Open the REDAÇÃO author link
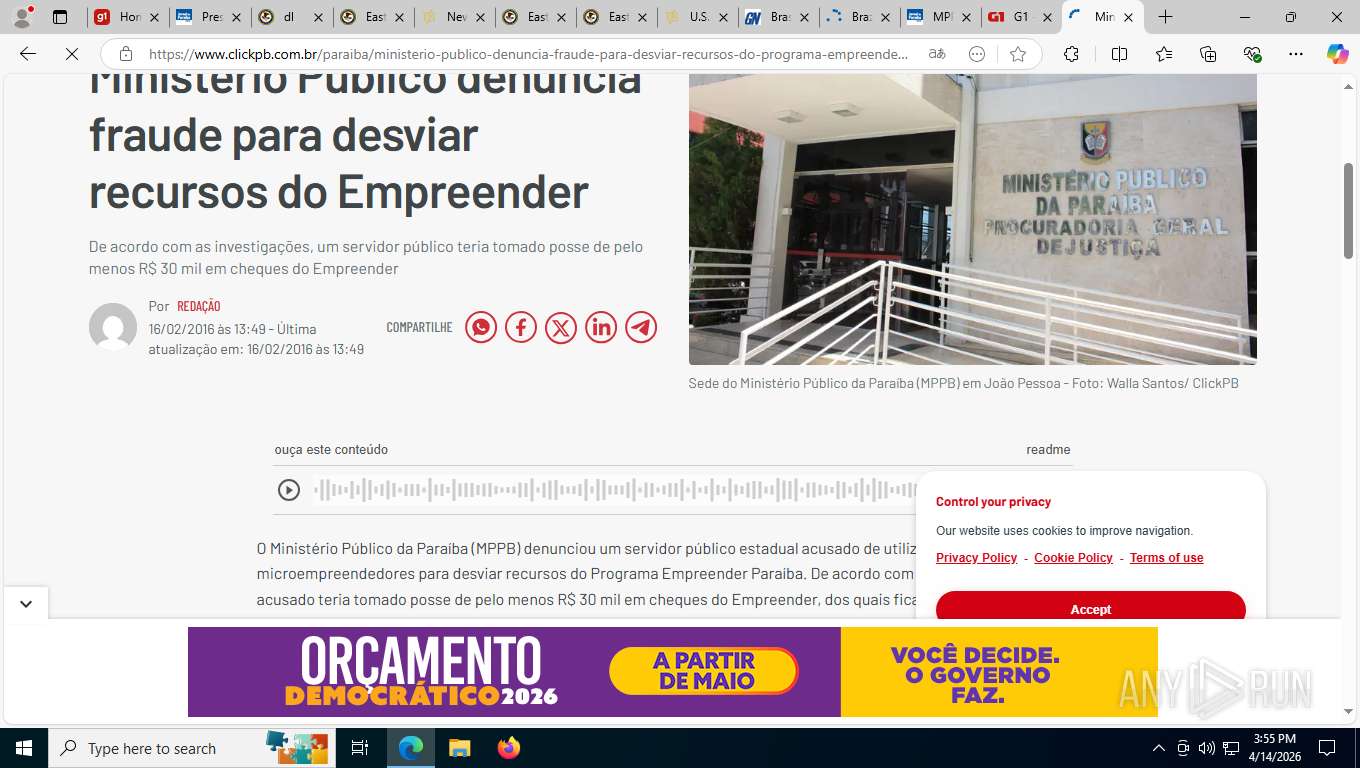Viewport: 1360px width, 768px height. [x=198, y=306]
